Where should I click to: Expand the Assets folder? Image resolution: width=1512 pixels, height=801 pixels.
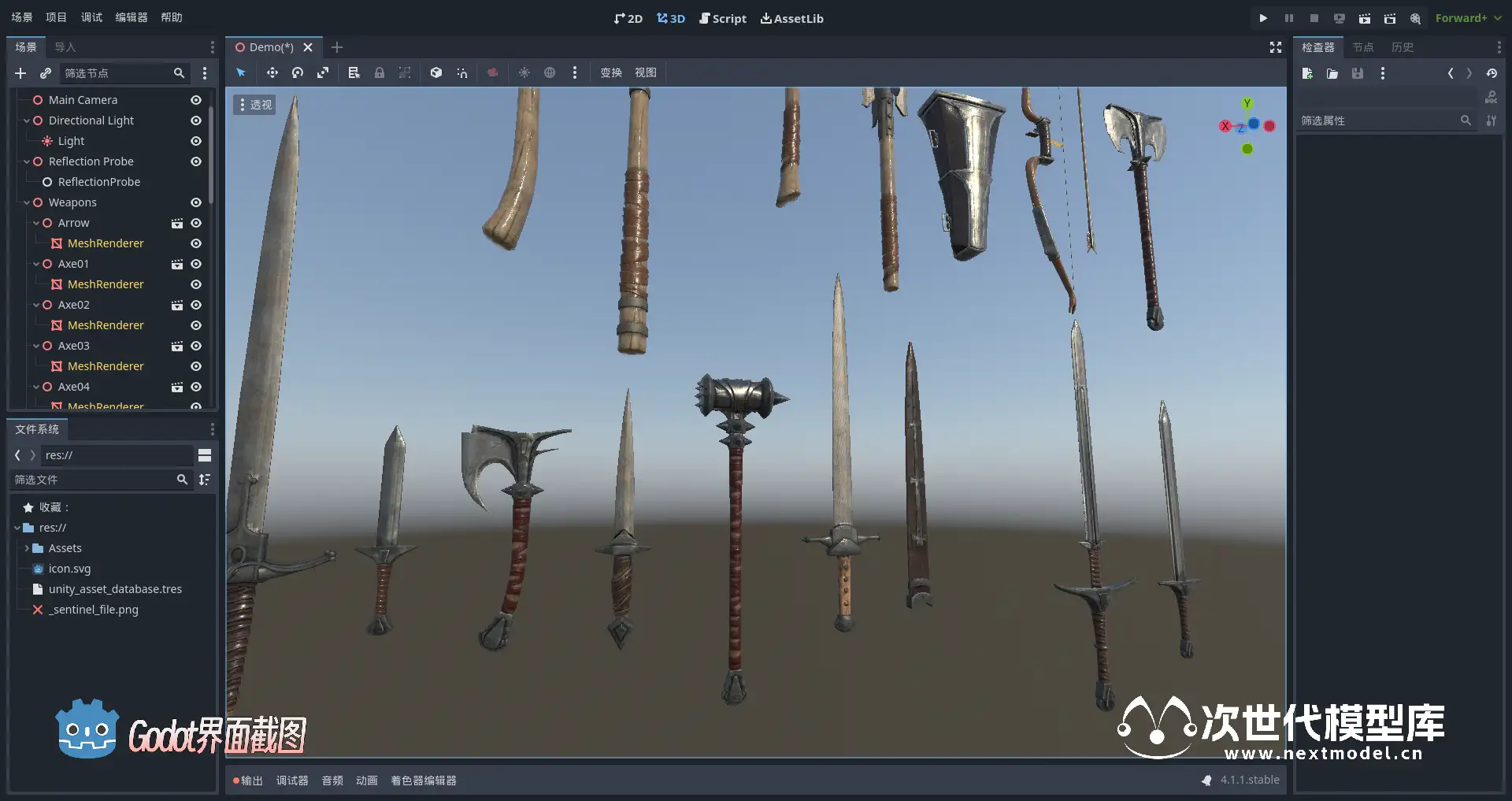(x=27, y=548)
